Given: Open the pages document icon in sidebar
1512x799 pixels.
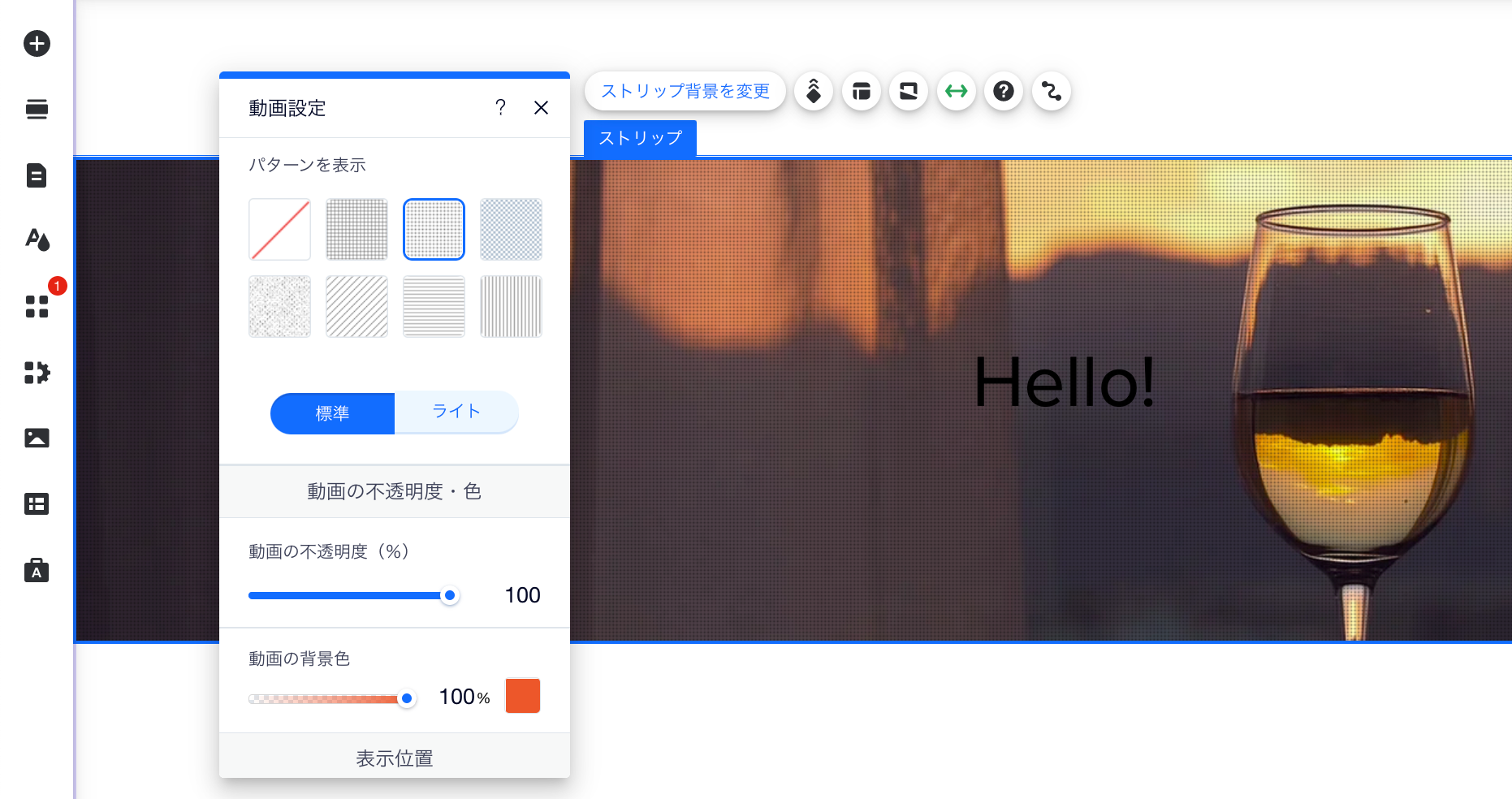Looking at the screenshot, I should point(37,175).
